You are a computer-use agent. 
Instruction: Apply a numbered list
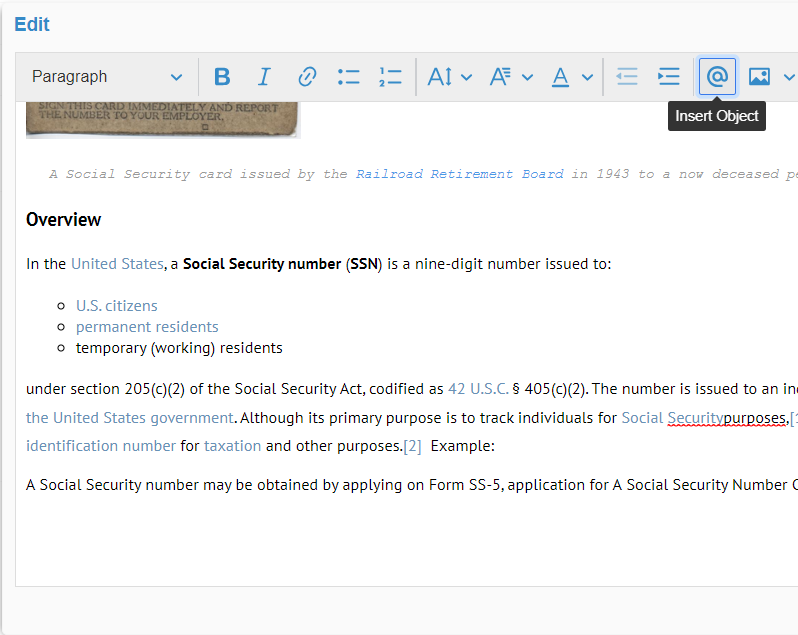(390, 77)
